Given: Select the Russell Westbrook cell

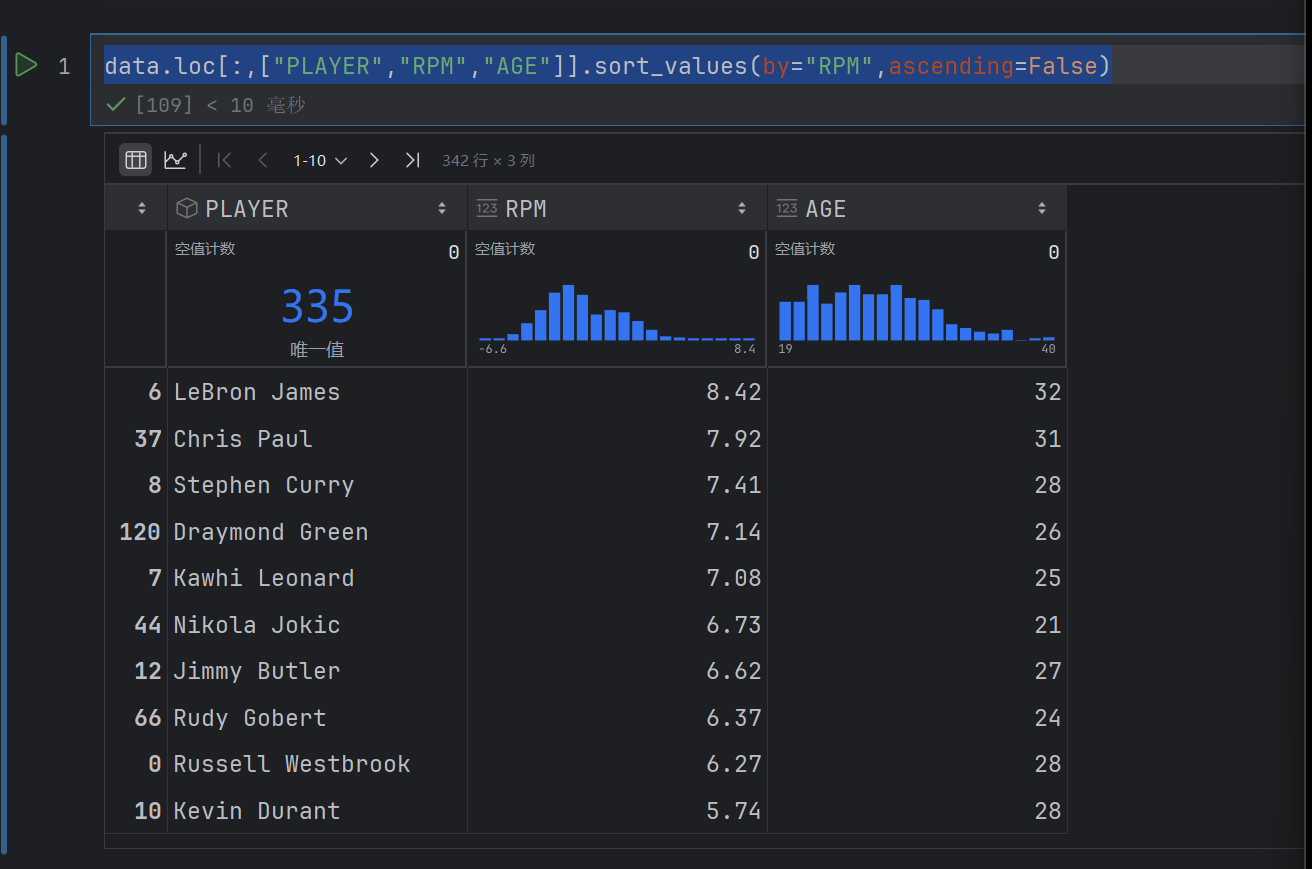Looking at the screenshot, I should [316, 764].
